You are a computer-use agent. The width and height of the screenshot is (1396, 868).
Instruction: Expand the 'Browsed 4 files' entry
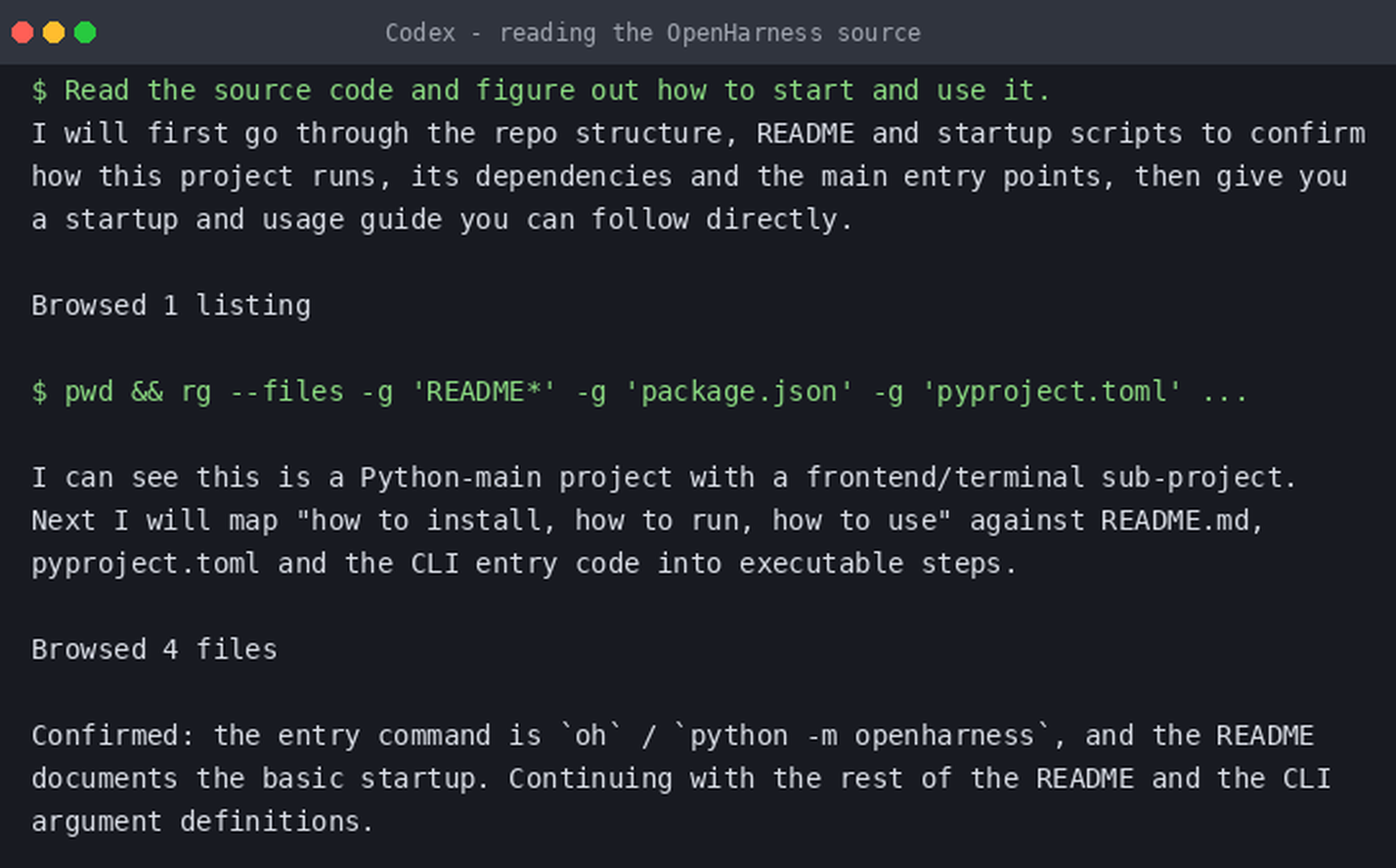click(154, 649)
